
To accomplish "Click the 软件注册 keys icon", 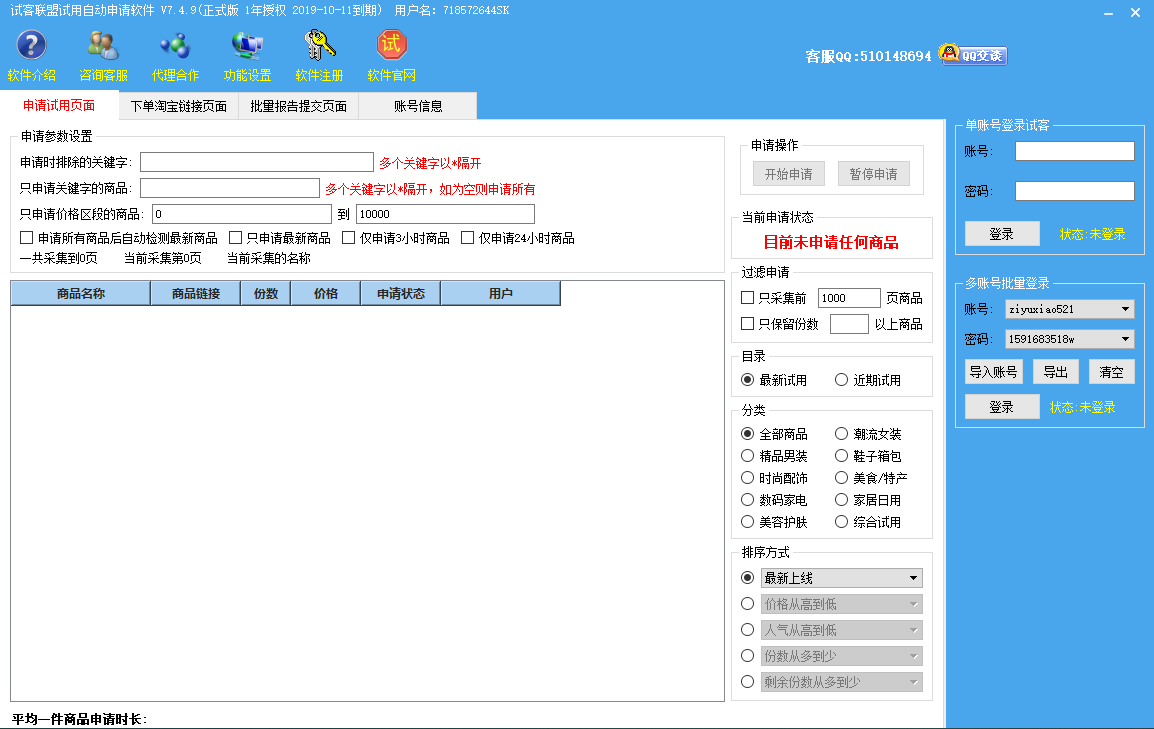I will point(319,46).
